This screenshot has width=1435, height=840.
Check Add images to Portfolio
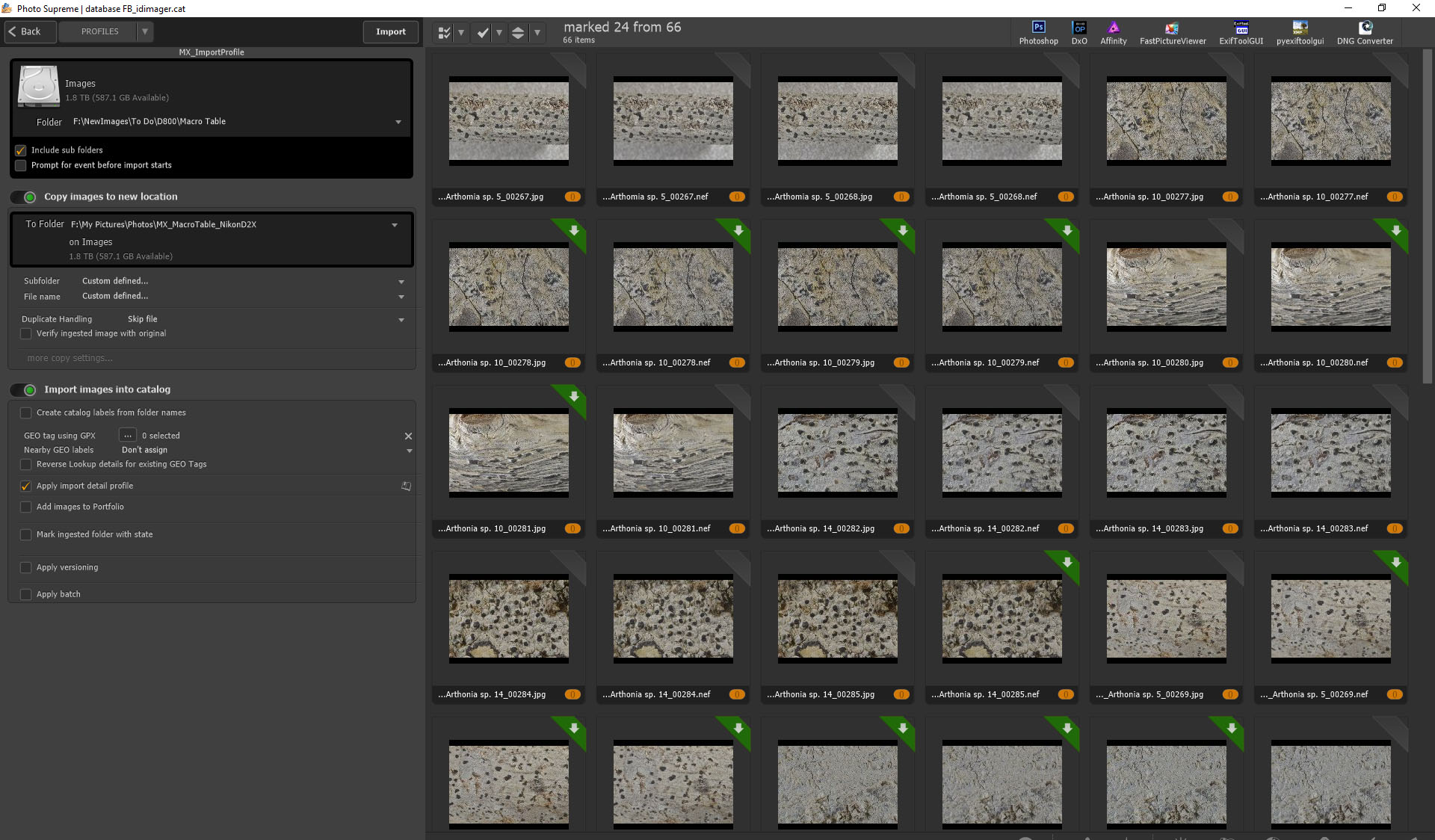(26, 507)
